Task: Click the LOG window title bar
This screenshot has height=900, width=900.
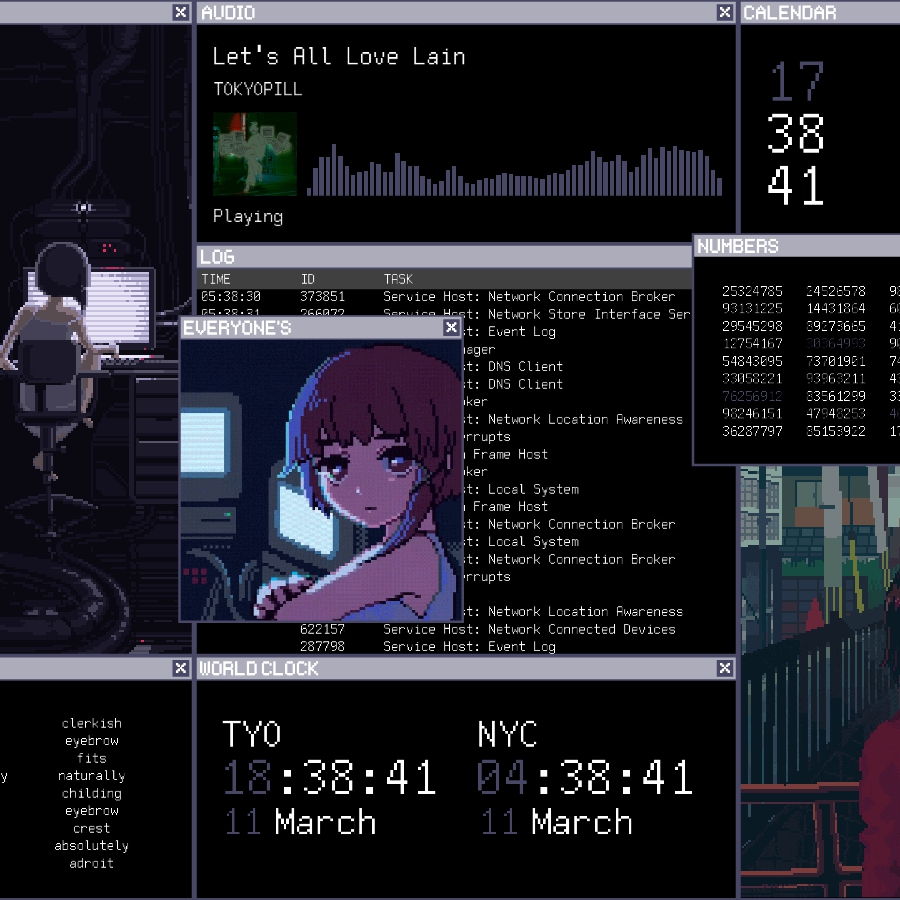Action: tap(444, 257)
